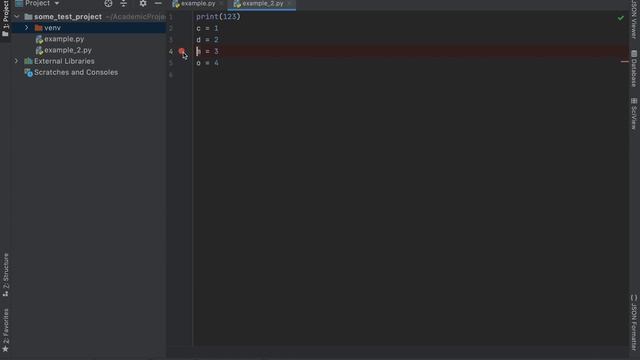This screenshot has height=360, width=640.
Task: Select example_2.py in project tree
Action: click(x=68, y=50)
